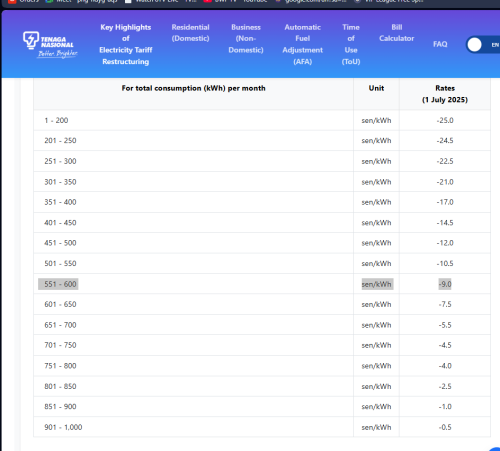Screen dimensions: 500x451
Task: Click the rate value -4.5
Action: point(445,345)
